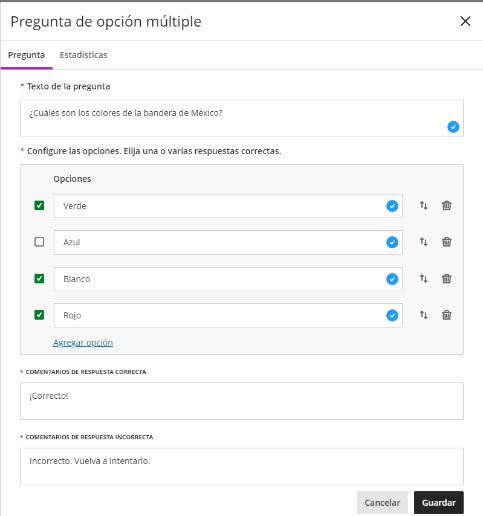
Task: Click reorder arrows for Azul option
Action: (x=423, y=242)
